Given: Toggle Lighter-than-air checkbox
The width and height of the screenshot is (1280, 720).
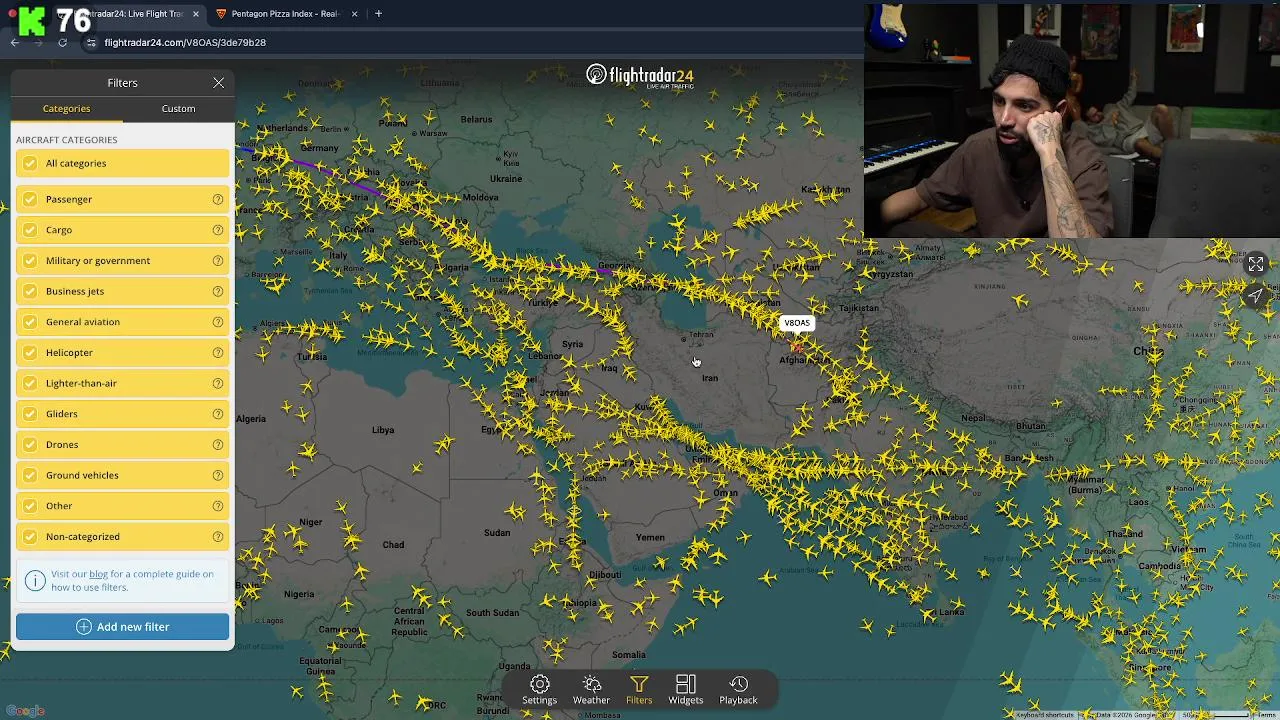Looking at the screenshot, I should pos(30,383).
